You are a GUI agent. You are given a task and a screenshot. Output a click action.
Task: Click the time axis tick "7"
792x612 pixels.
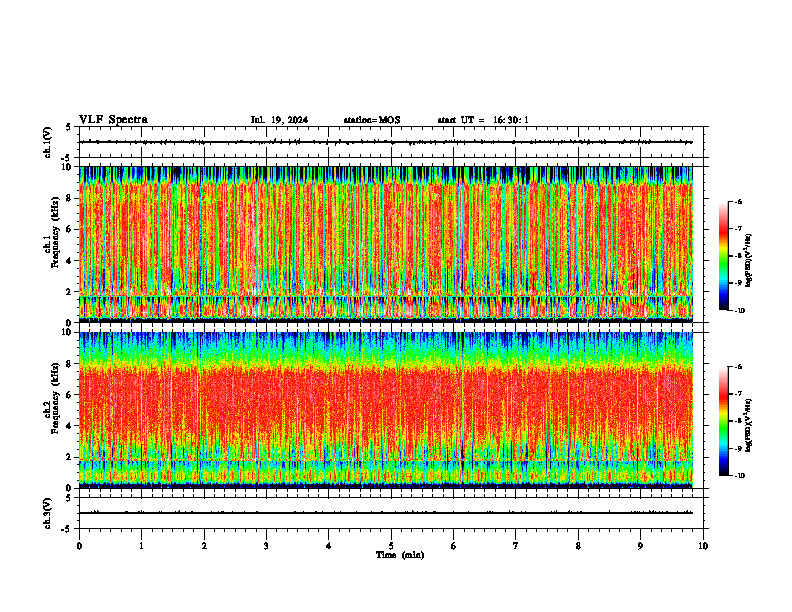(x=516, y=546)
